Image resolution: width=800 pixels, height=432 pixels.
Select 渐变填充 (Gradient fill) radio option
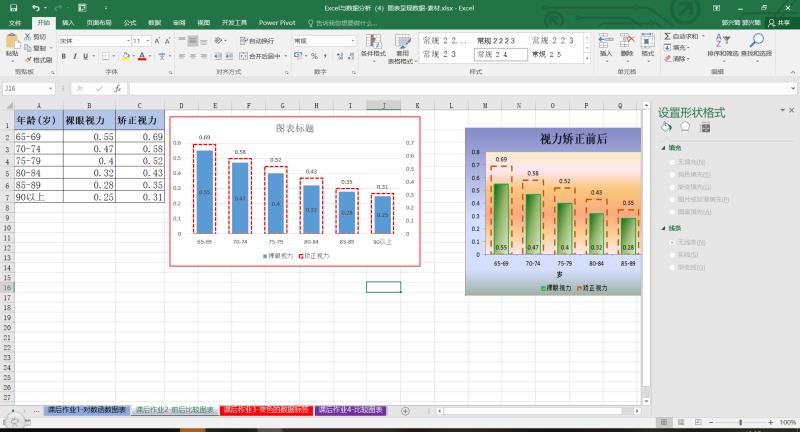coord(672,187)
